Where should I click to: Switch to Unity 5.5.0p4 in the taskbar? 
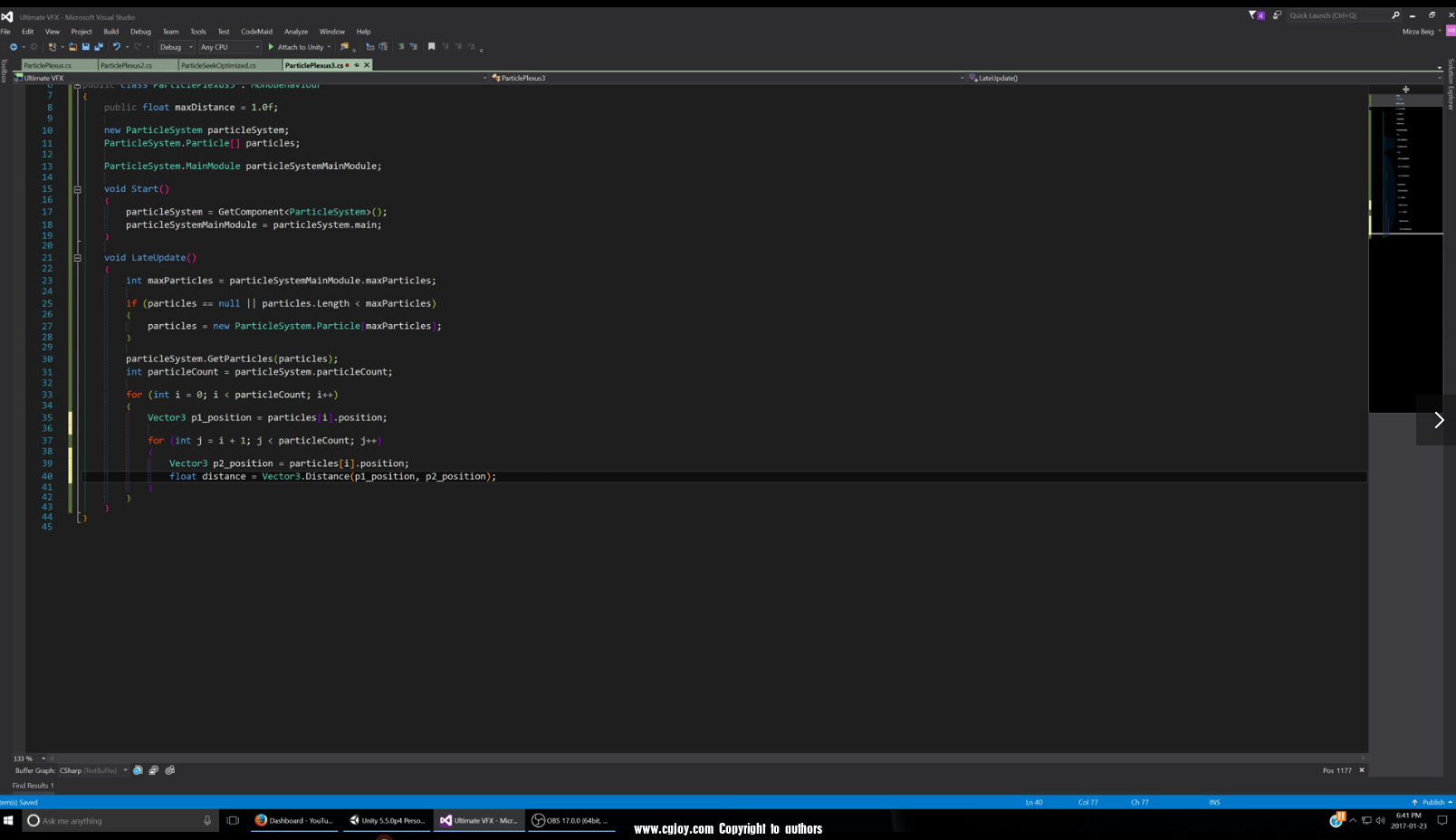[x=388, y=820]
